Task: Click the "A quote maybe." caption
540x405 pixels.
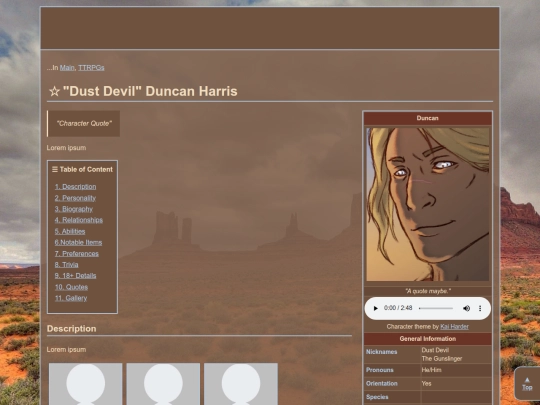Action: pos(427,291)
